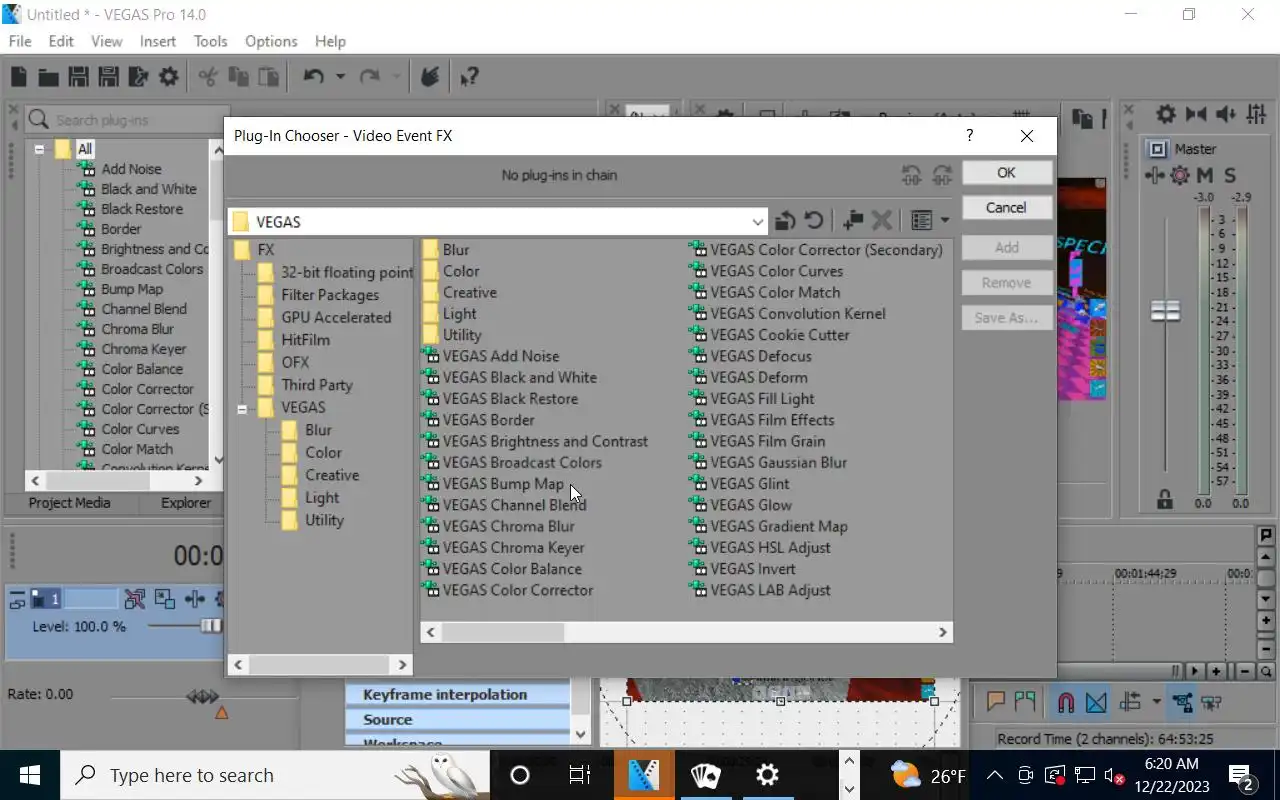Click the plug-in list horizontal scrollbar
Image resolution: width=1280 pixels, height=800 pixels.
tap(686, 632)
